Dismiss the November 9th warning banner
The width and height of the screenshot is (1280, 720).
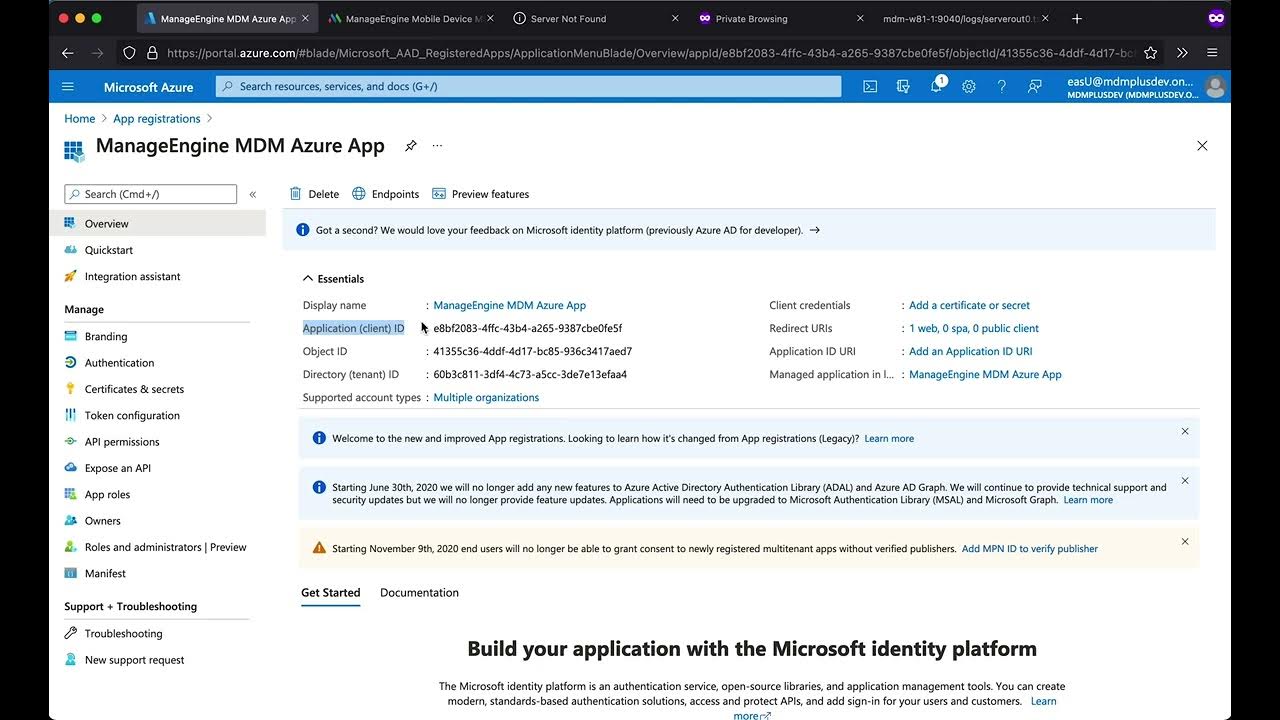pos(1185,541)
